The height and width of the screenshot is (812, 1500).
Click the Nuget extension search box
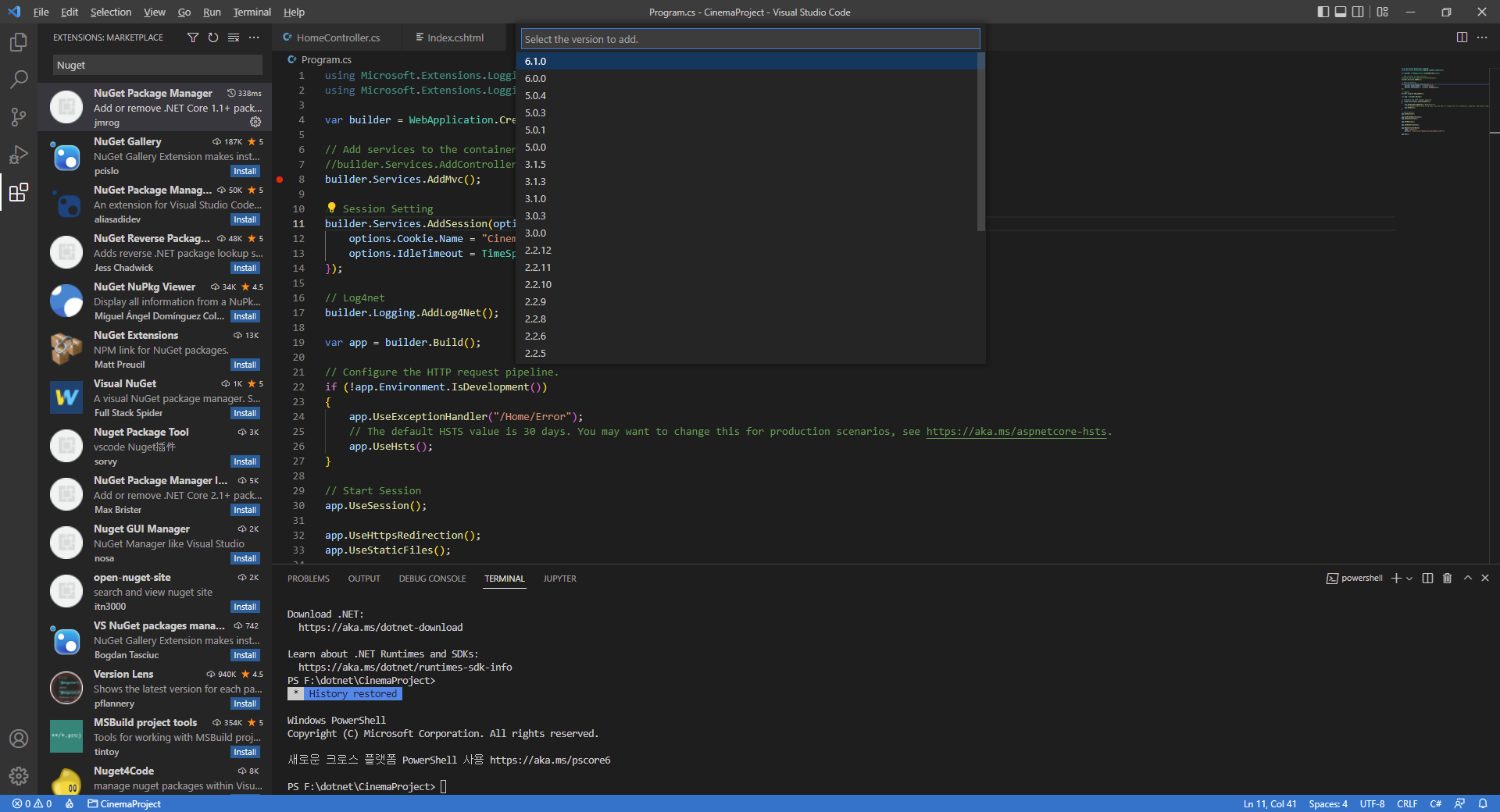coord(158,65)
